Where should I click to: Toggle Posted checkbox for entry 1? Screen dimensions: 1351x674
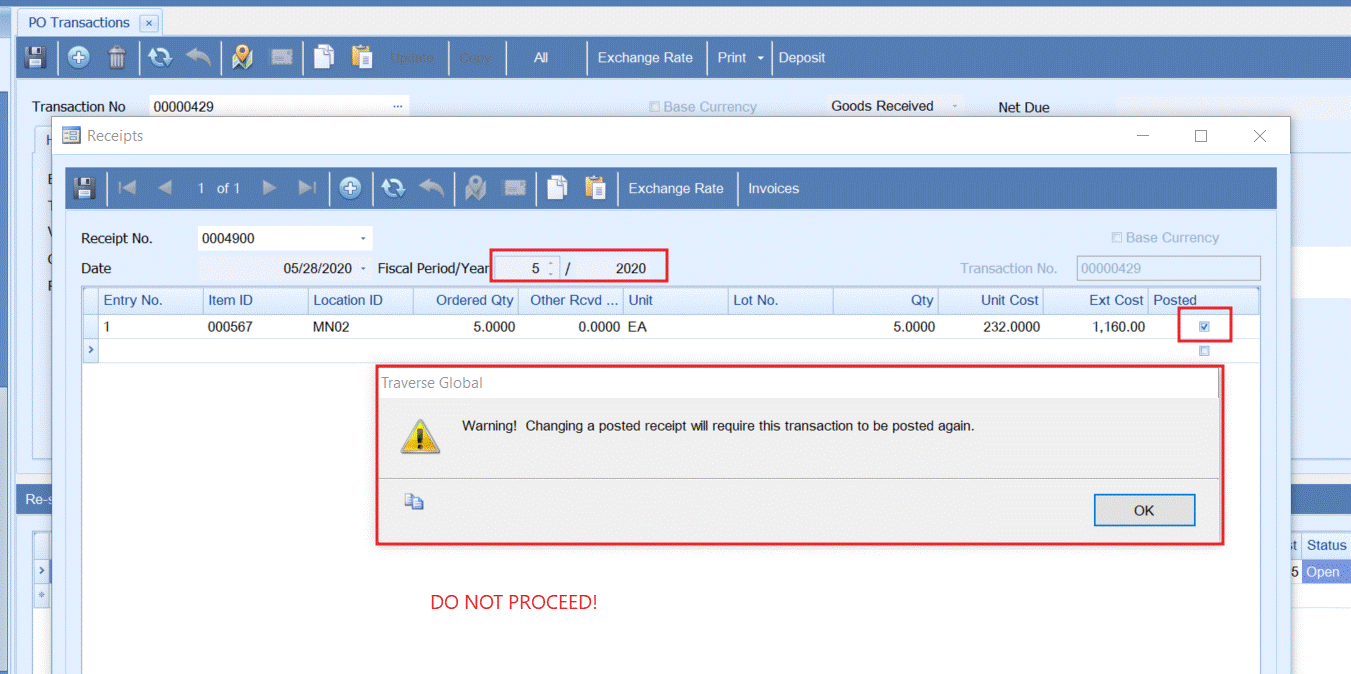(1204, 326)
